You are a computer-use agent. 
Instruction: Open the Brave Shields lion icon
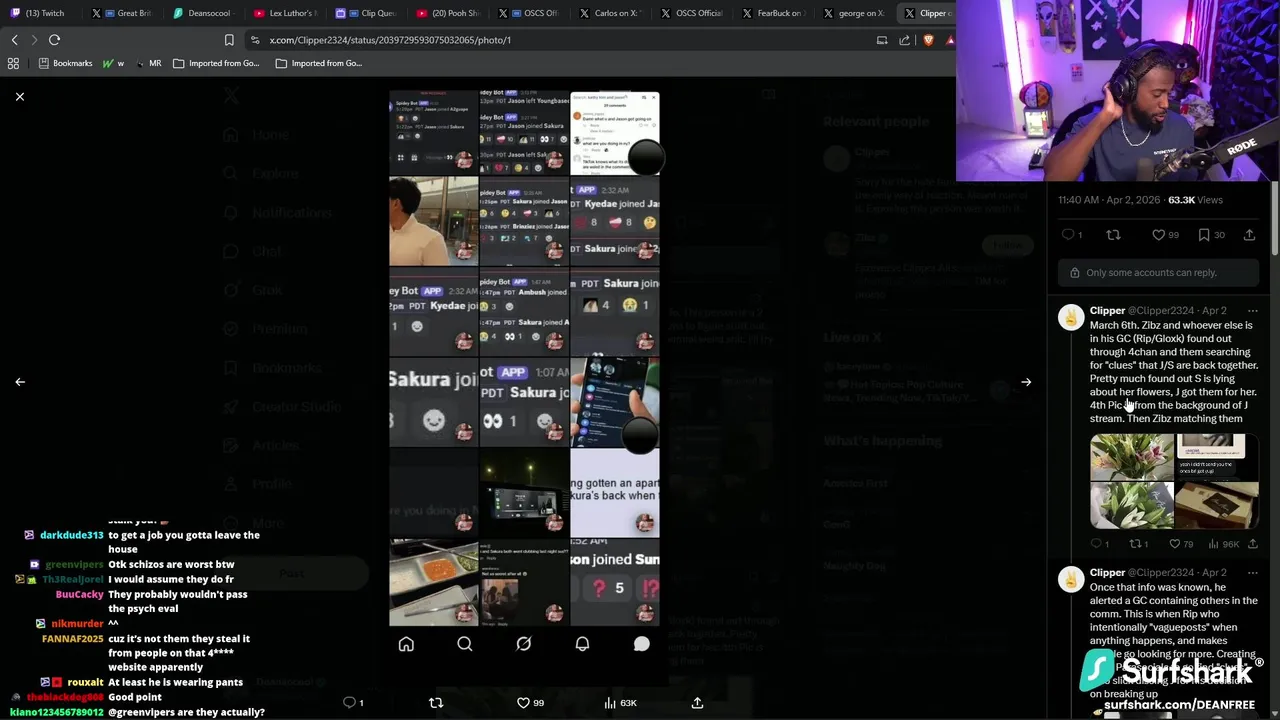928,40
